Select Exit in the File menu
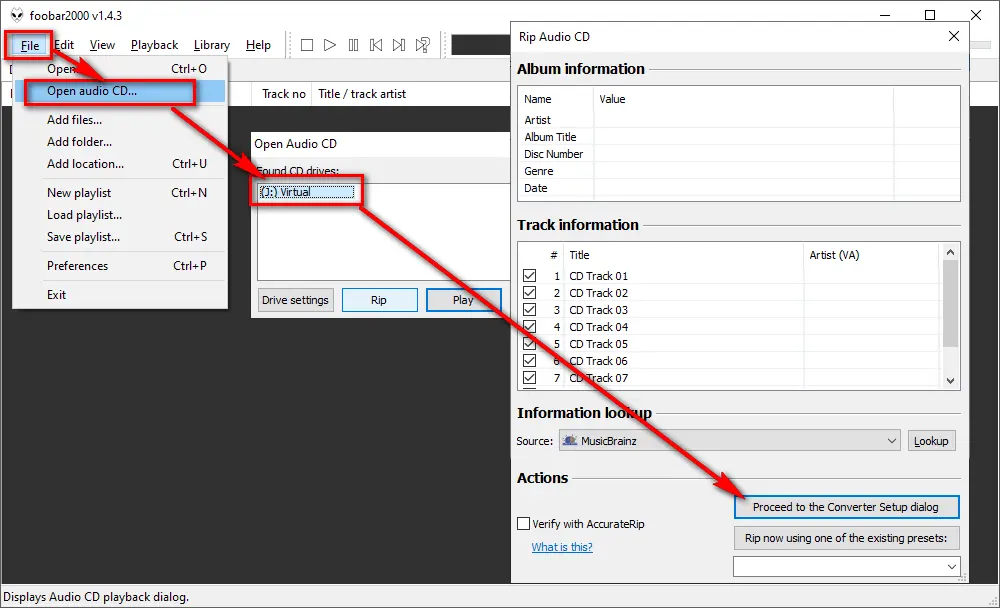Viewport: 1000px width, 608px height. (120, 295)
